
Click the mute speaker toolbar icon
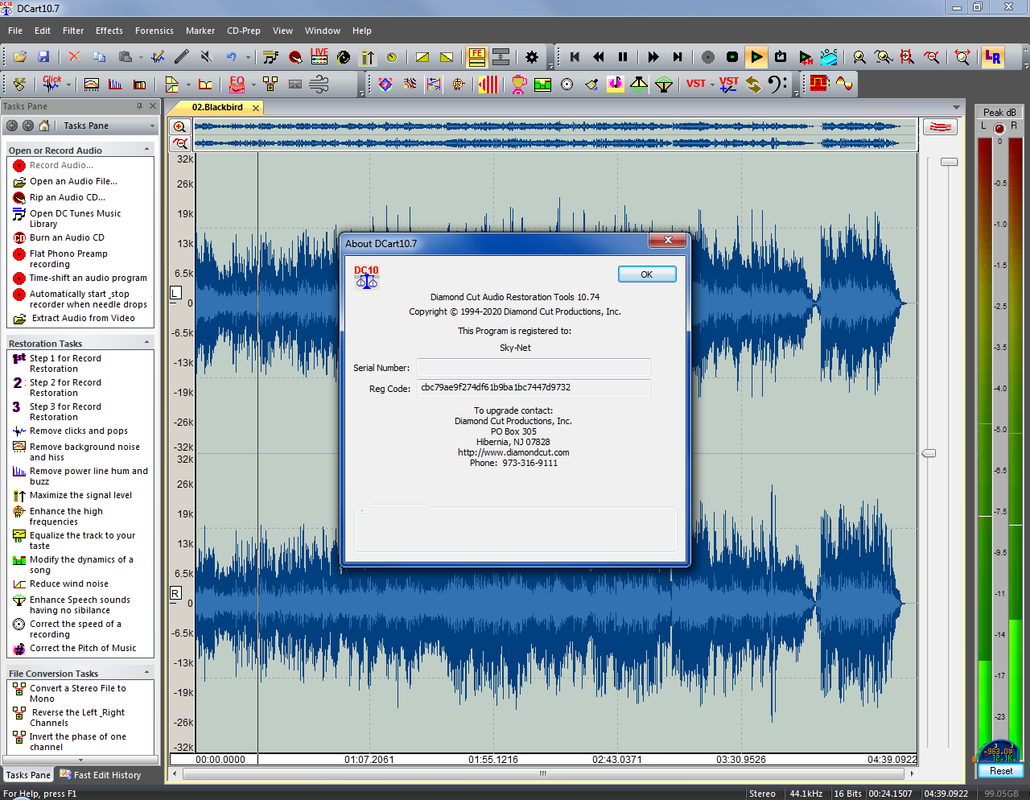[x=206, y=57]
